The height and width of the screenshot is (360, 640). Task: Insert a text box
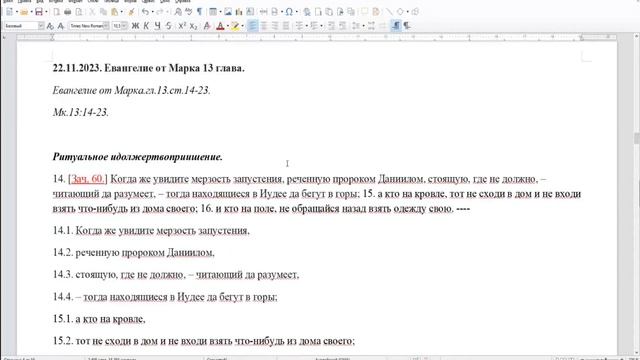250,12
